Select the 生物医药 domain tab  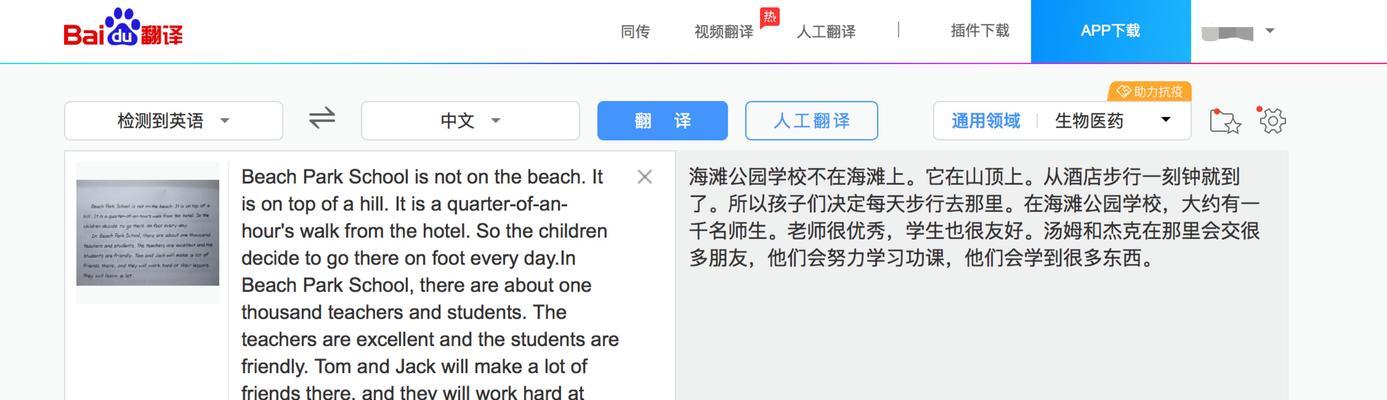[1090, 121]
